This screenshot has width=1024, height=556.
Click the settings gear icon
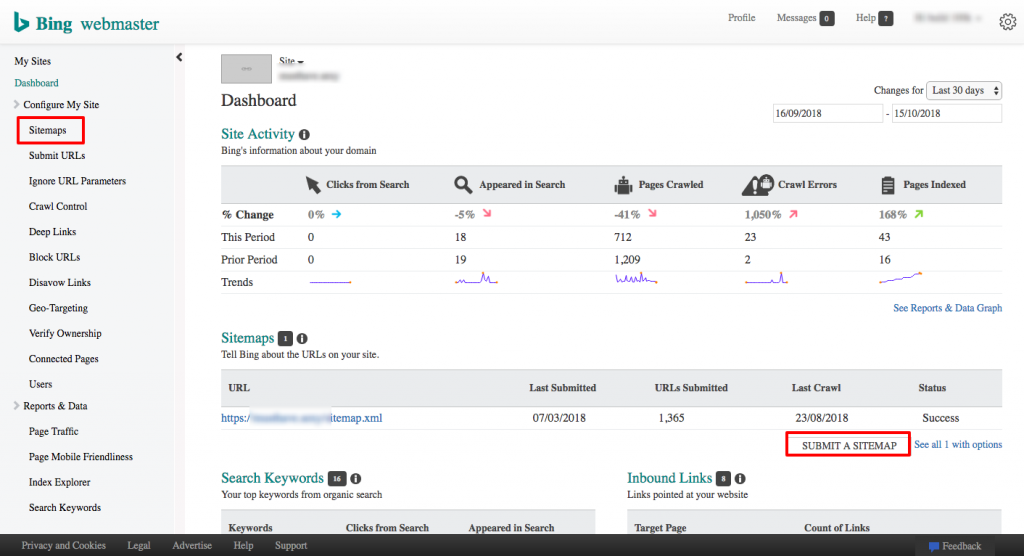coord(1007,22)
